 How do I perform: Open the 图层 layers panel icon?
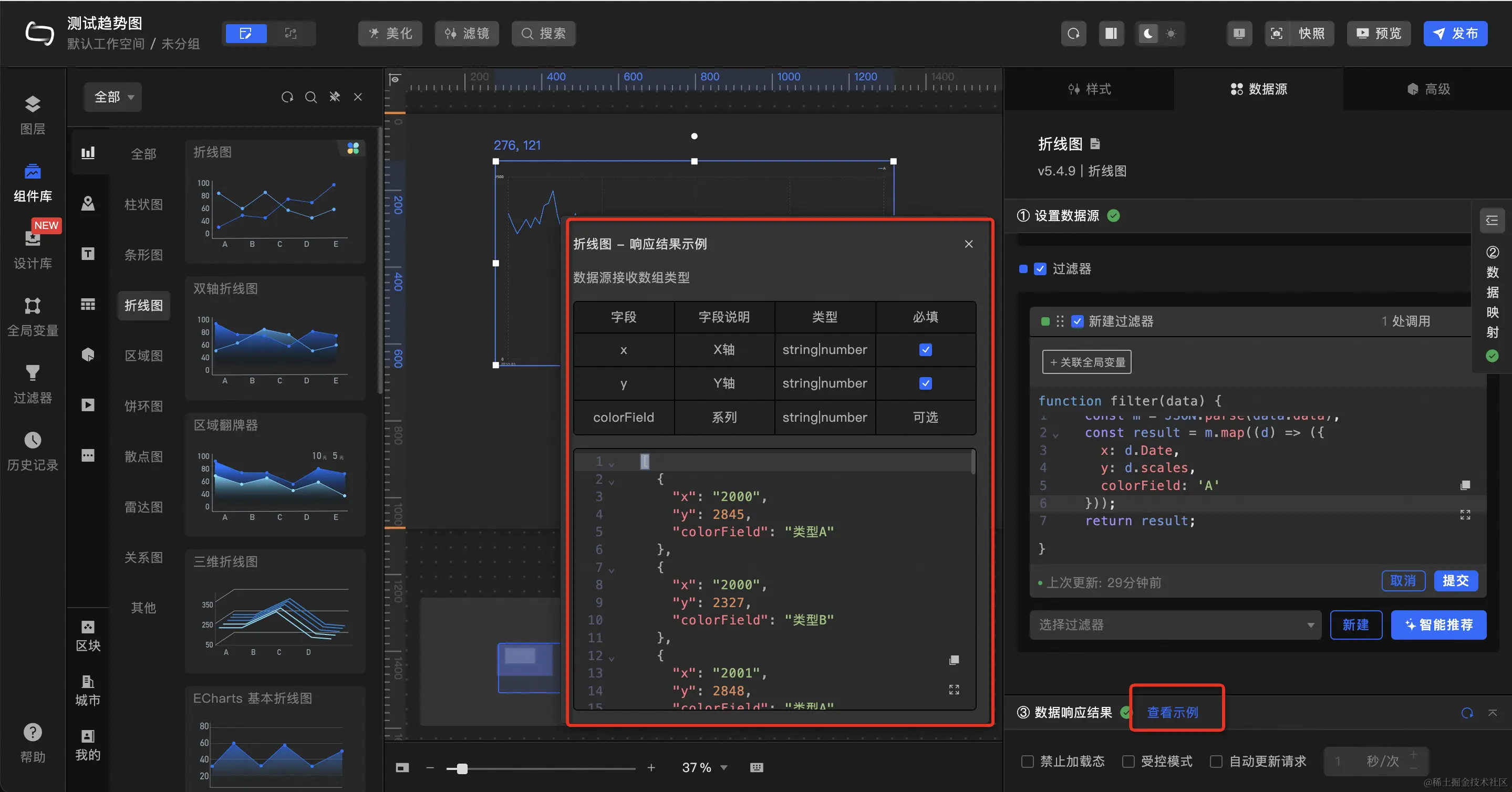coord(32,105)
